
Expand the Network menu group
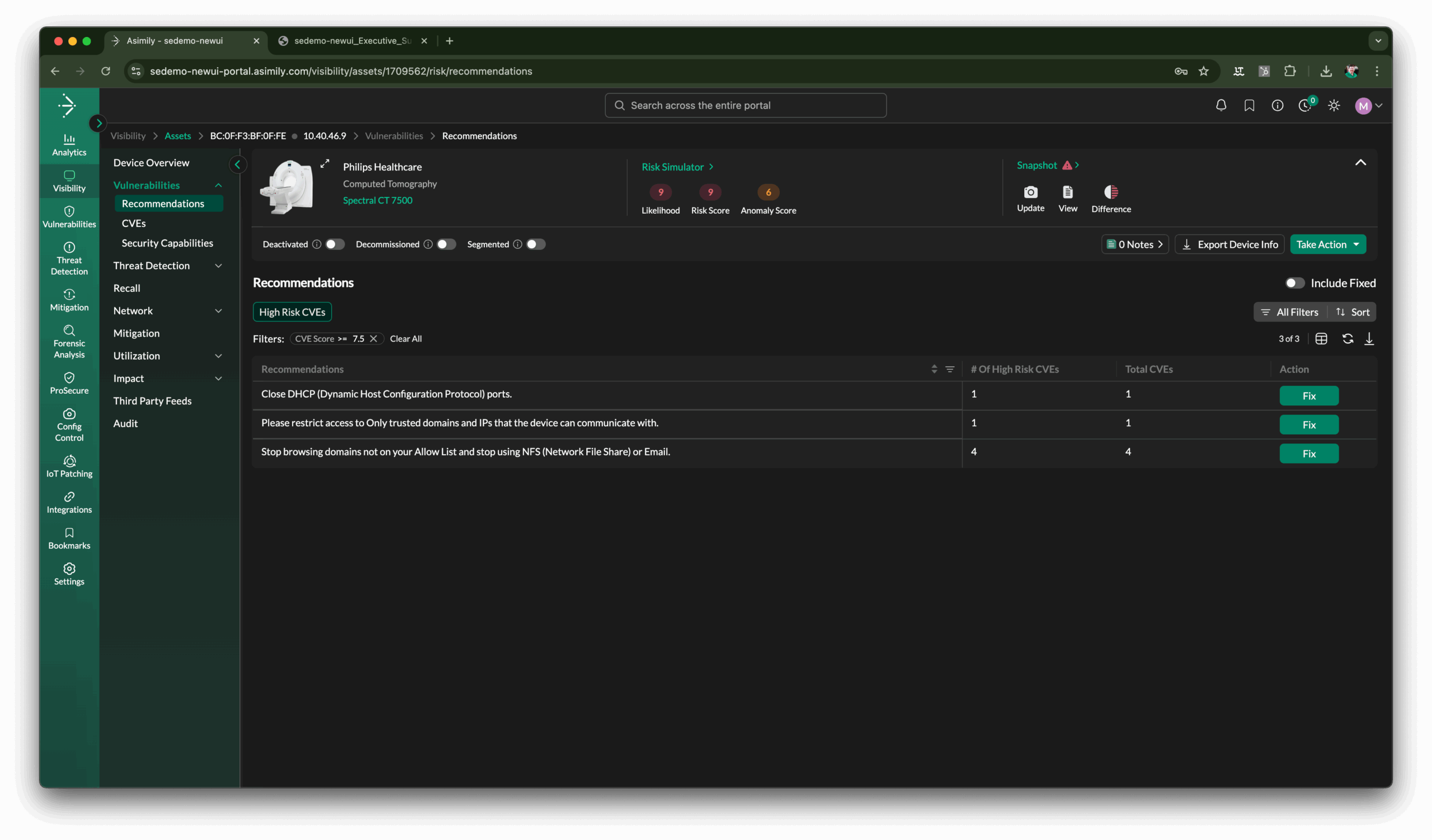click(x=218, y=311)
